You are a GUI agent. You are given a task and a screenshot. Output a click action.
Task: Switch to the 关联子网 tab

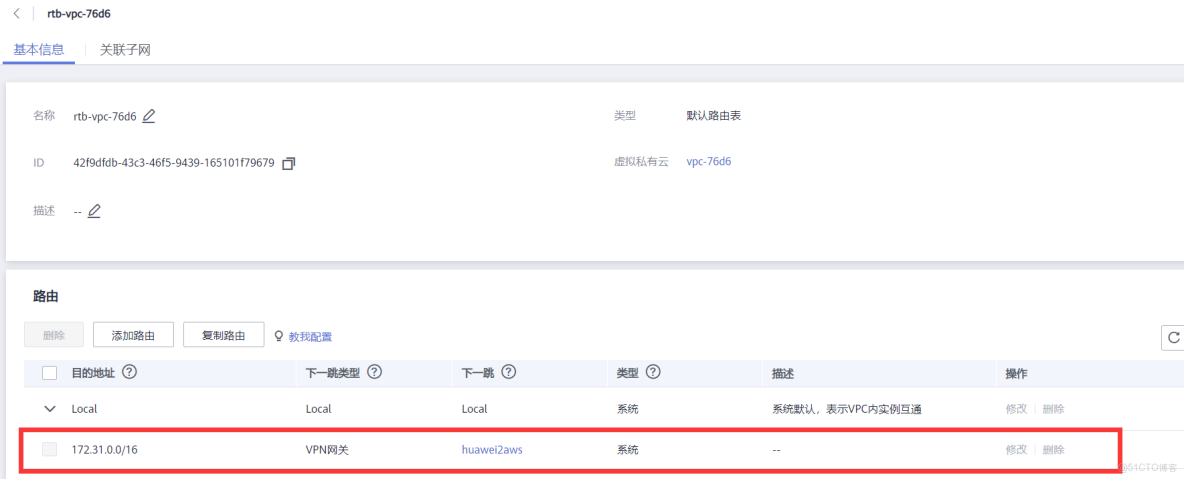click(125, 49)
